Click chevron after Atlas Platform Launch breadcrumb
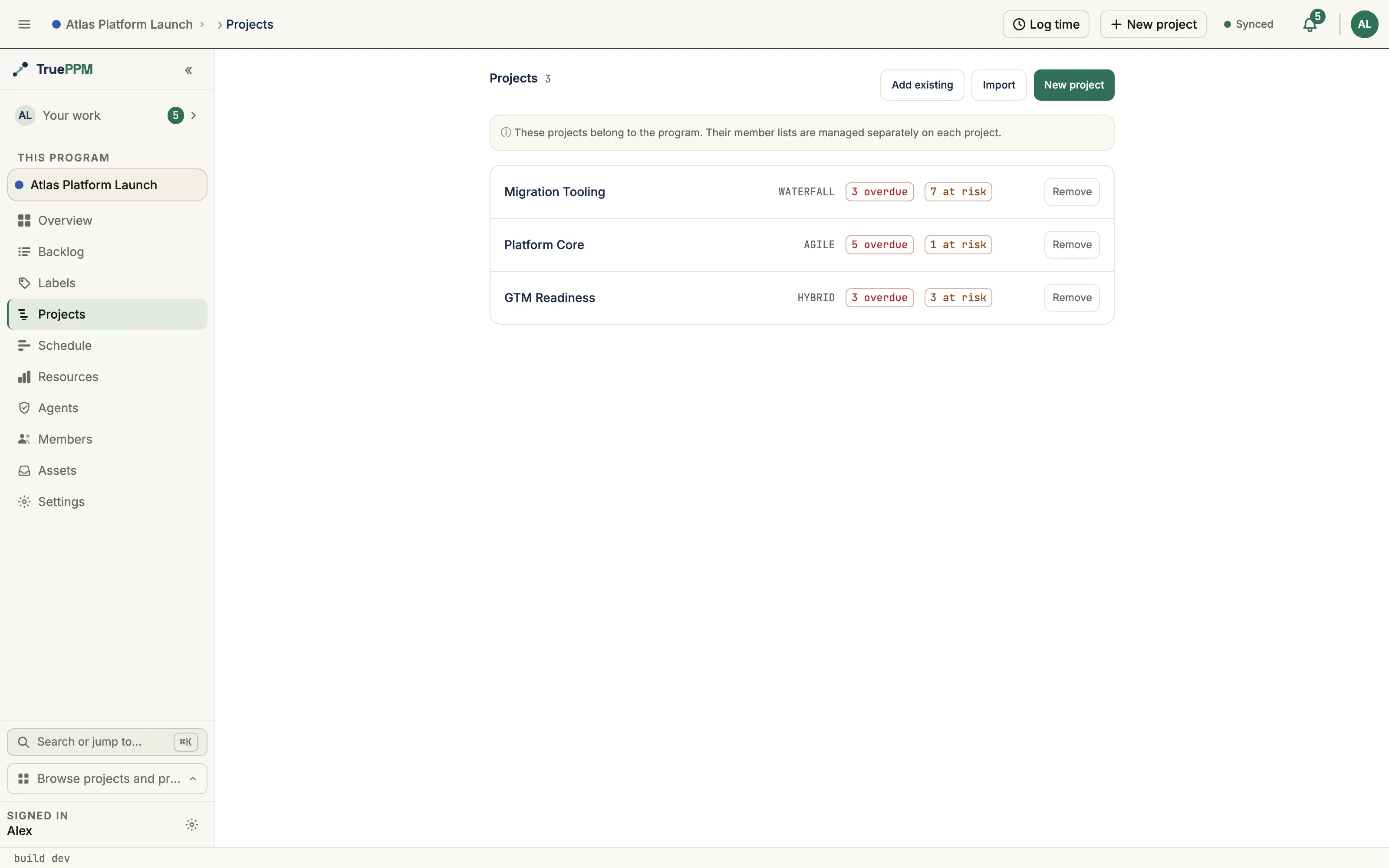The width and height of the screenshot is (1389, 868). pyautogui.click(x=202, y=24)
